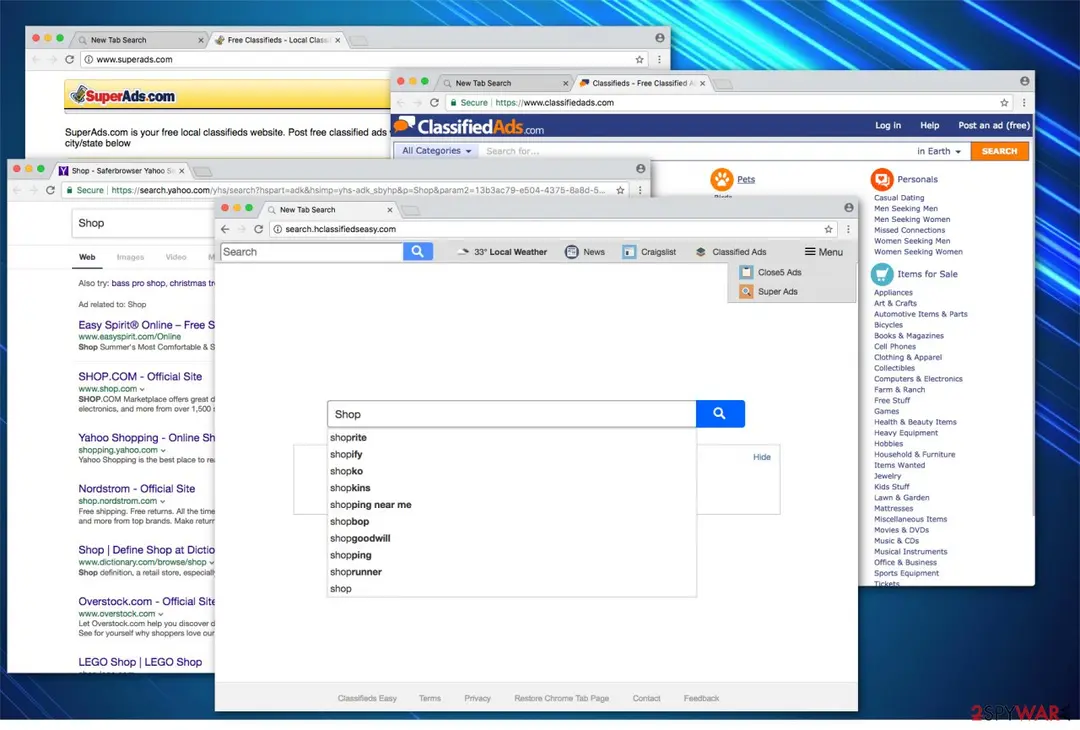The height and width of the screenshot is (730, 1080).
Task: Choose the 'shoprite' search suggestion
Action: click(348, 438)
